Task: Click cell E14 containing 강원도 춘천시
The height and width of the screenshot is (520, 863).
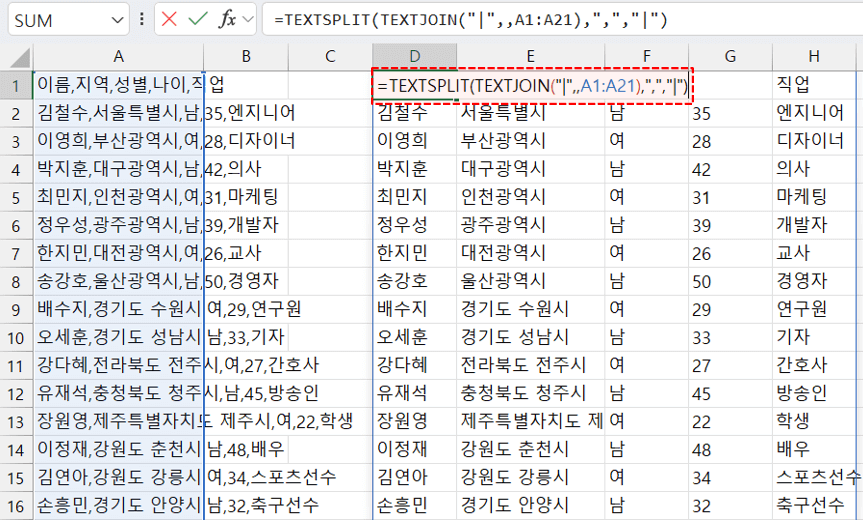Action: pos(531,450)
